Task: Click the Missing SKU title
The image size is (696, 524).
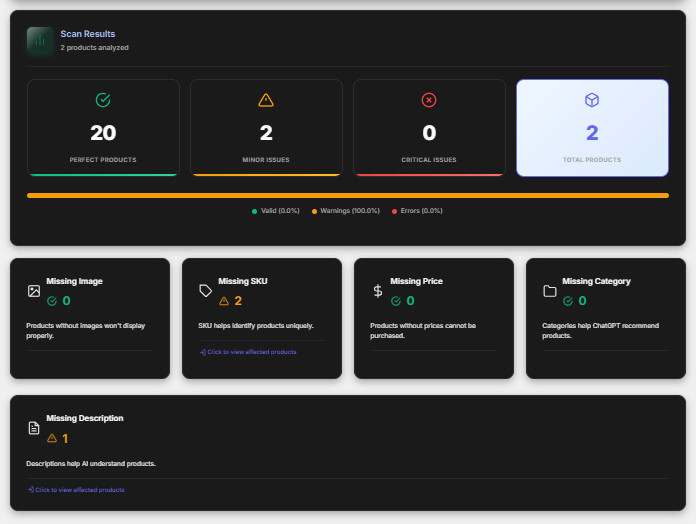Action: coord(243,281)
